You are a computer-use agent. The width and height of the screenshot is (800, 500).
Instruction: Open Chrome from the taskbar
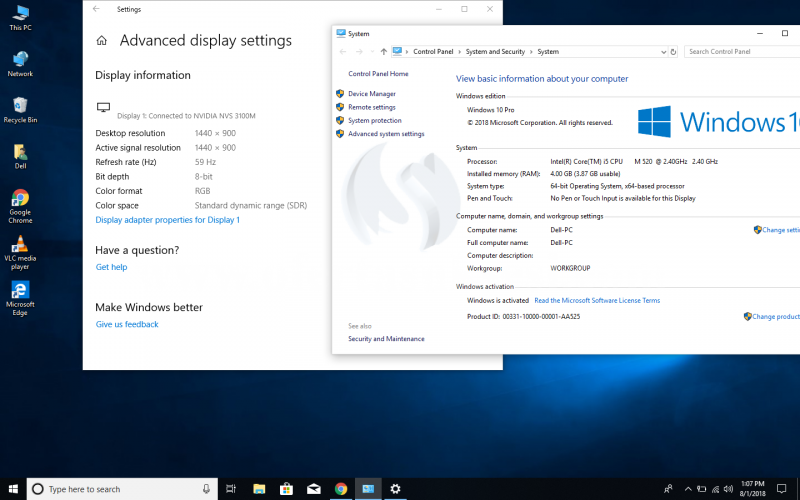coord(341,489)
